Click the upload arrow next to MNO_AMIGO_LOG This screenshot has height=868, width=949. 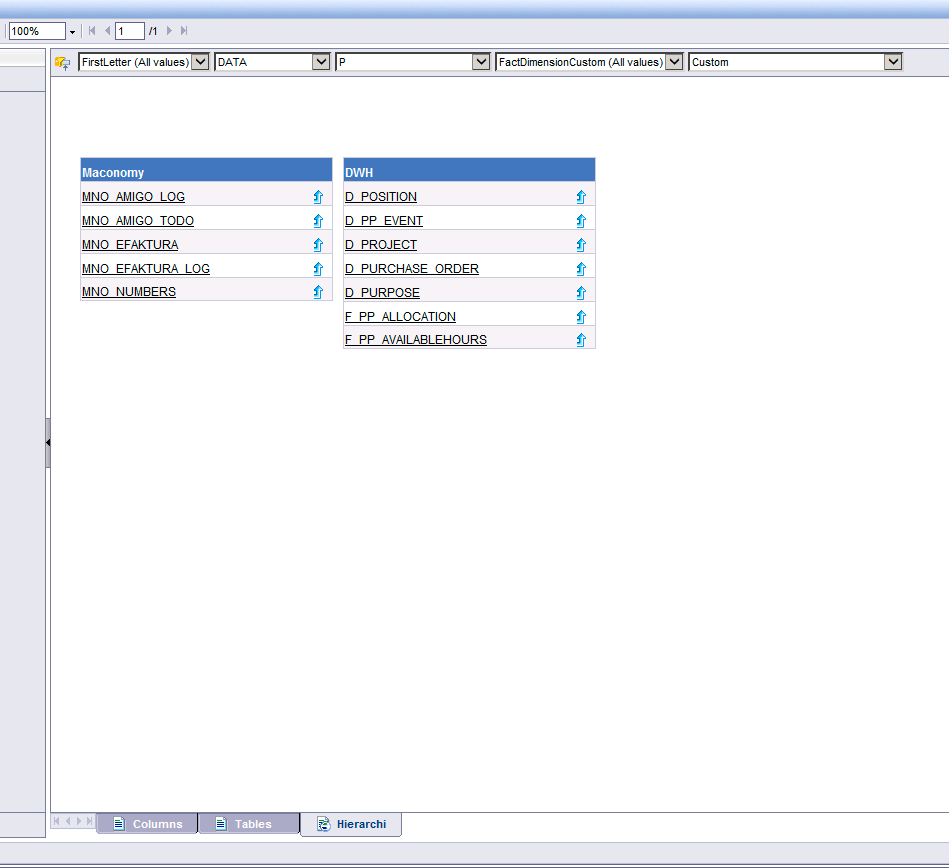tap(318, 197)
